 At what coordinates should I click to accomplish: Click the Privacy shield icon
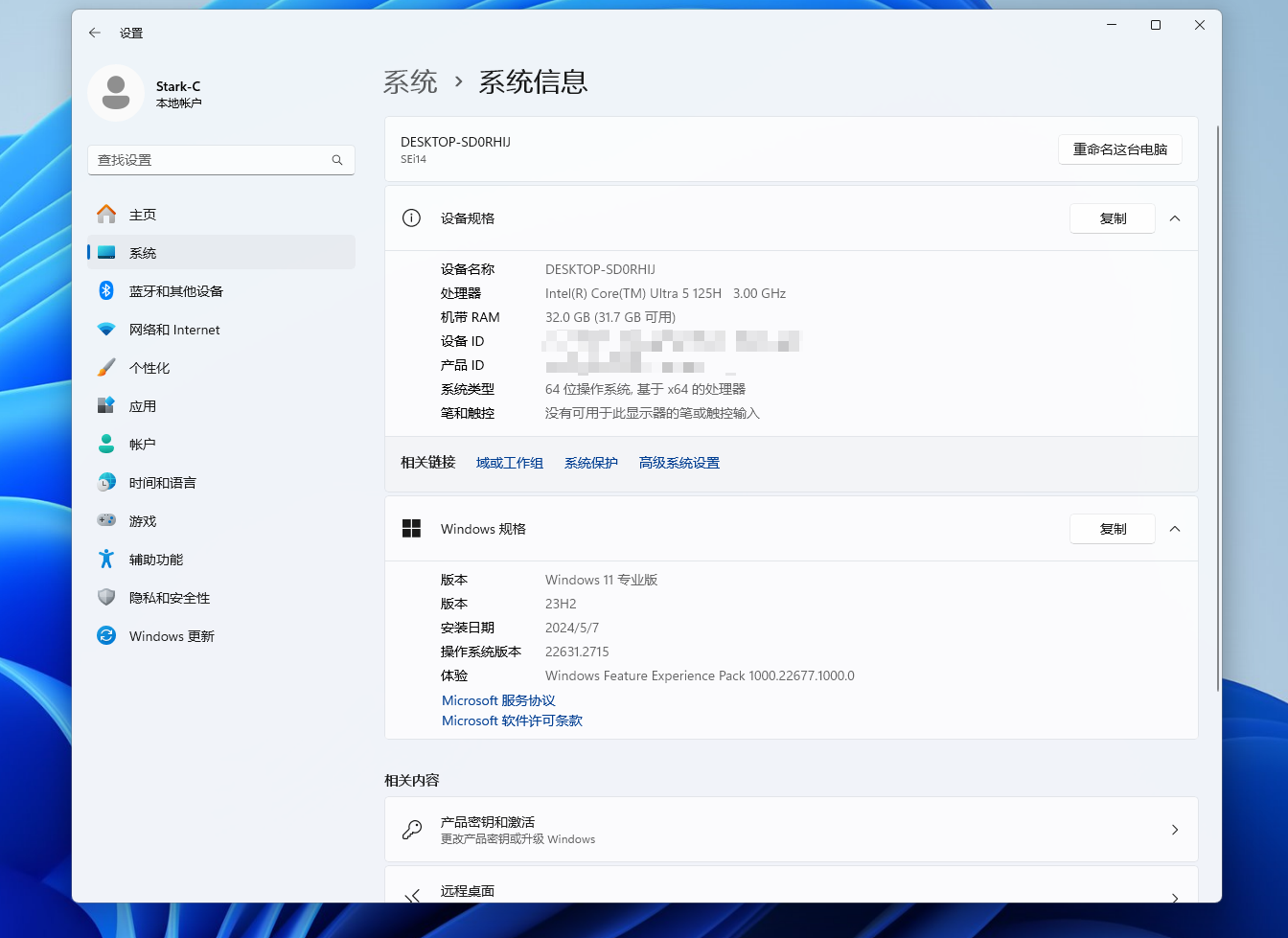coord(106,597)
